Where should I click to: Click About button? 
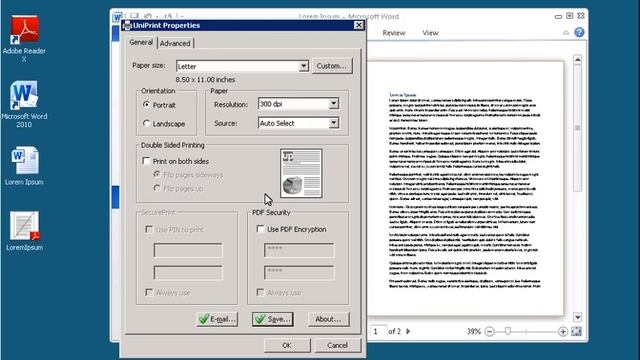click(x=329, y=319)
